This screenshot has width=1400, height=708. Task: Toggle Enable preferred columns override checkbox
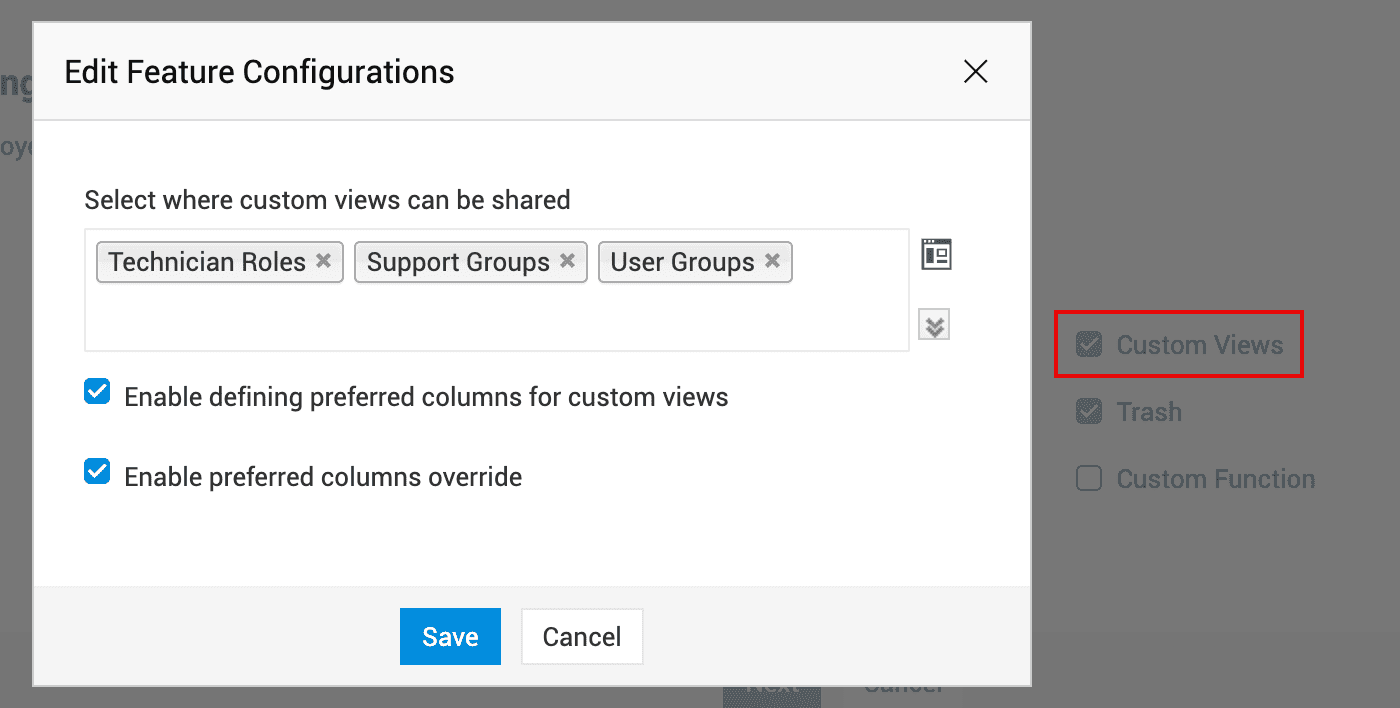point(97,472)
